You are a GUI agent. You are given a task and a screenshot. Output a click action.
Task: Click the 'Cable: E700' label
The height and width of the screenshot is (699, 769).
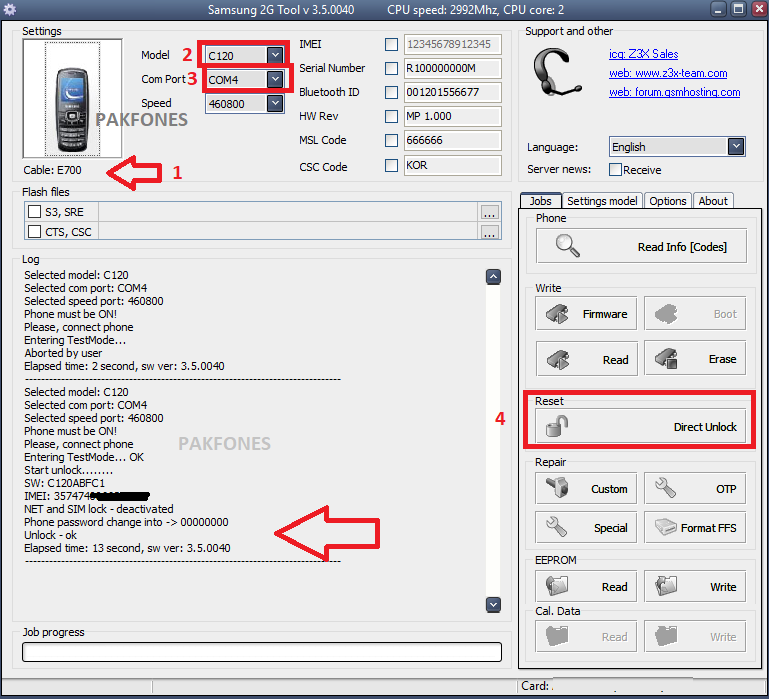pos(52,170)
